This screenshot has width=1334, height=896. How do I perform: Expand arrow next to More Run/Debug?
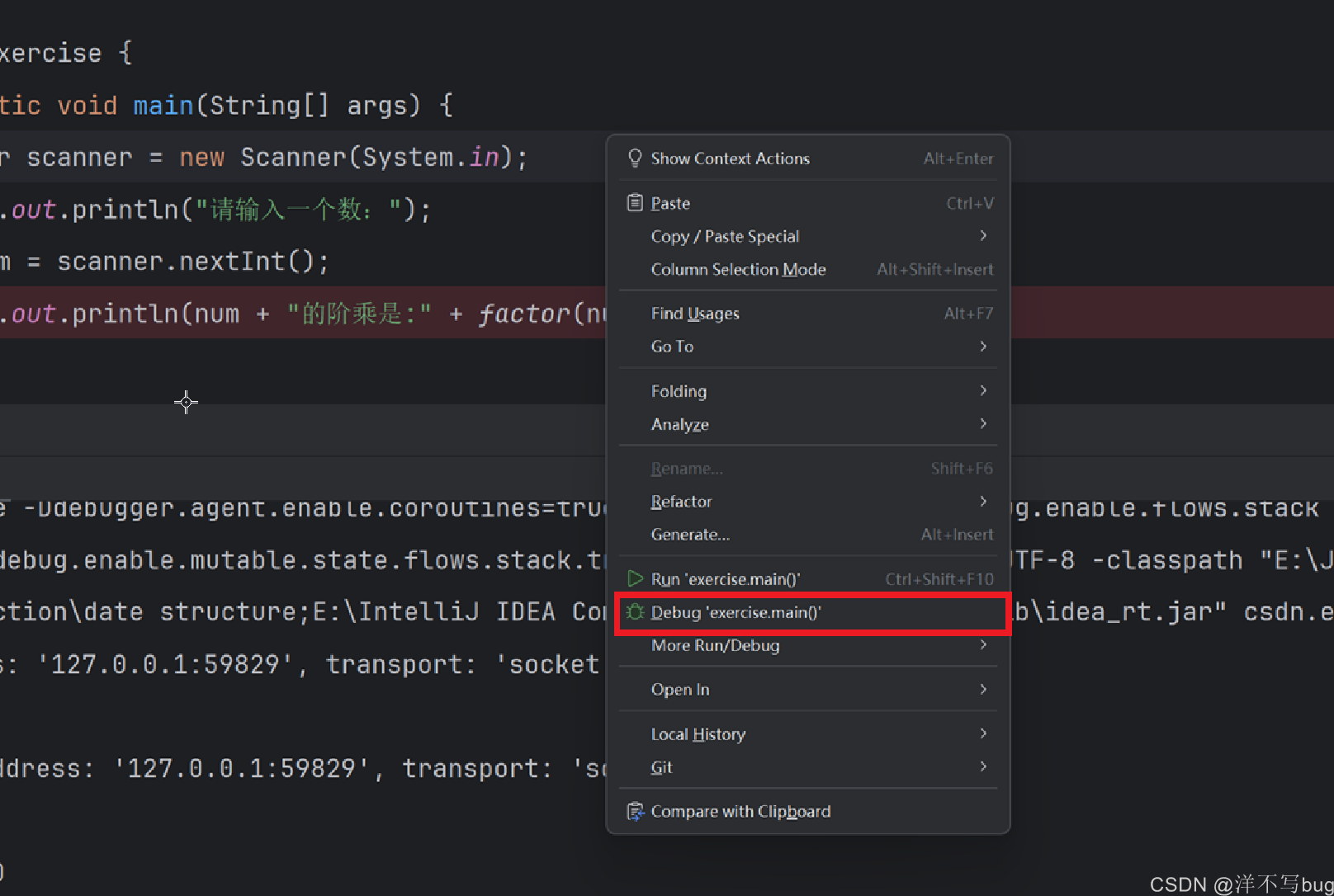coord(983,644)
